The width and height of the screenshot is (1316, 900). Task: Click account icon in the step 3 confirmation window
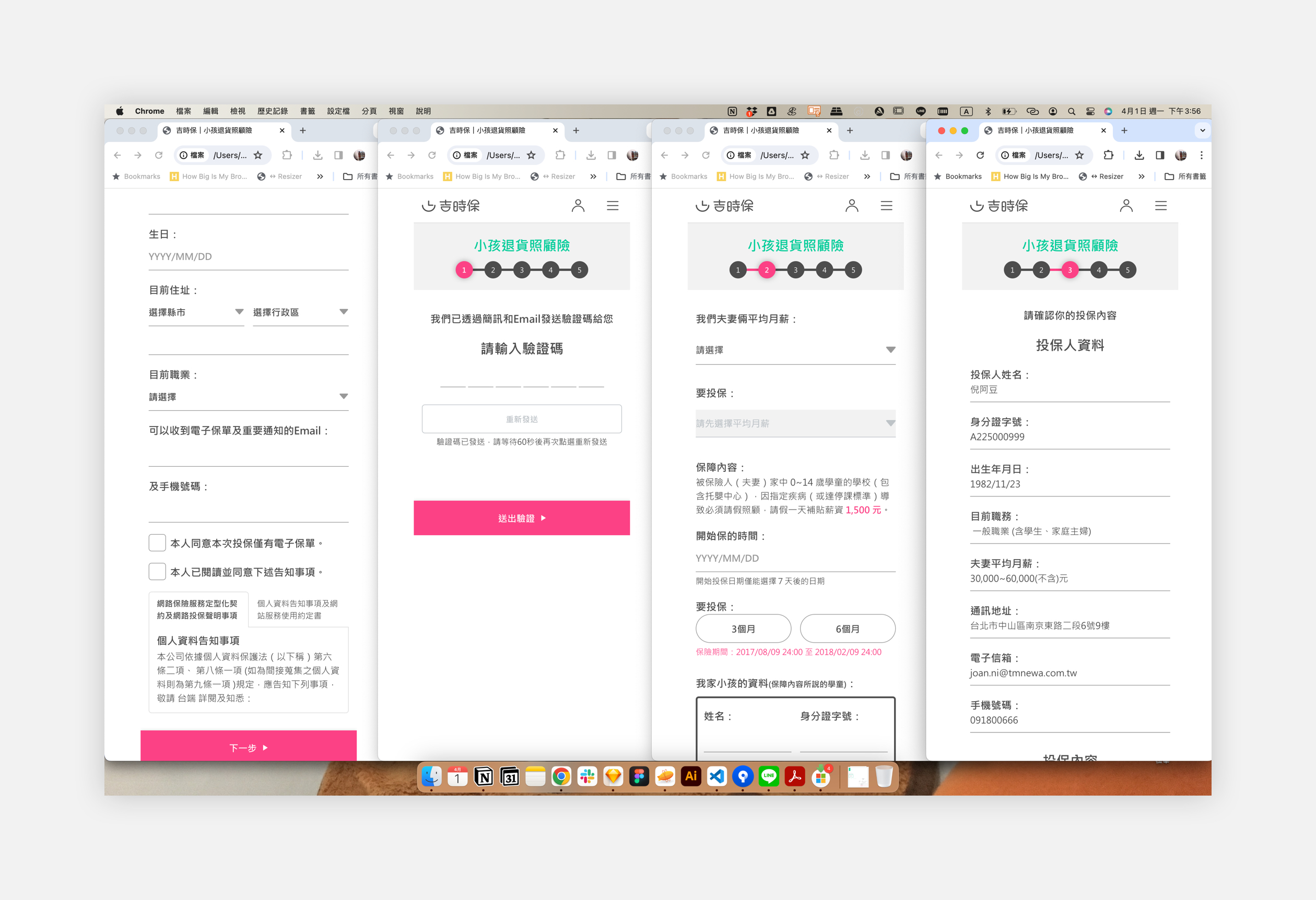1126,206
